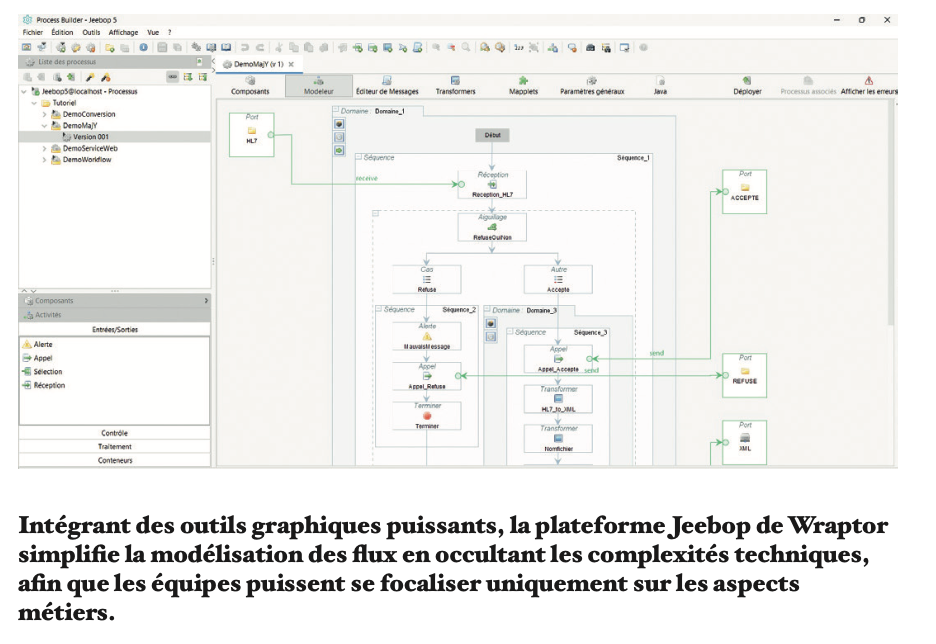Click the Déployer button
This screenshot has height=644, width=936.
coord(747,86)
